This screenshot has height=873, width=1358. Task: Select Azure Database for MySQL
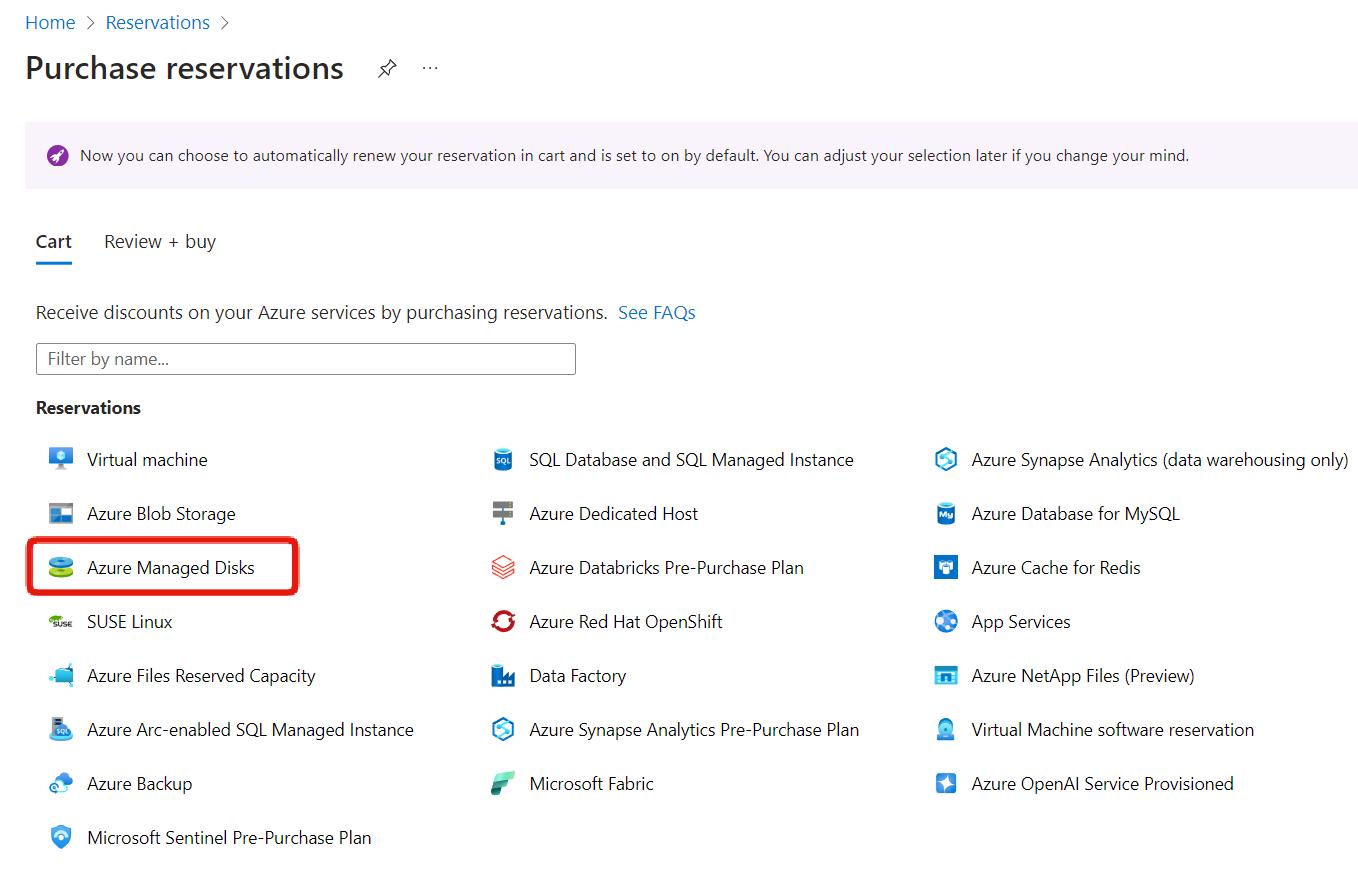click(1076, 514)
